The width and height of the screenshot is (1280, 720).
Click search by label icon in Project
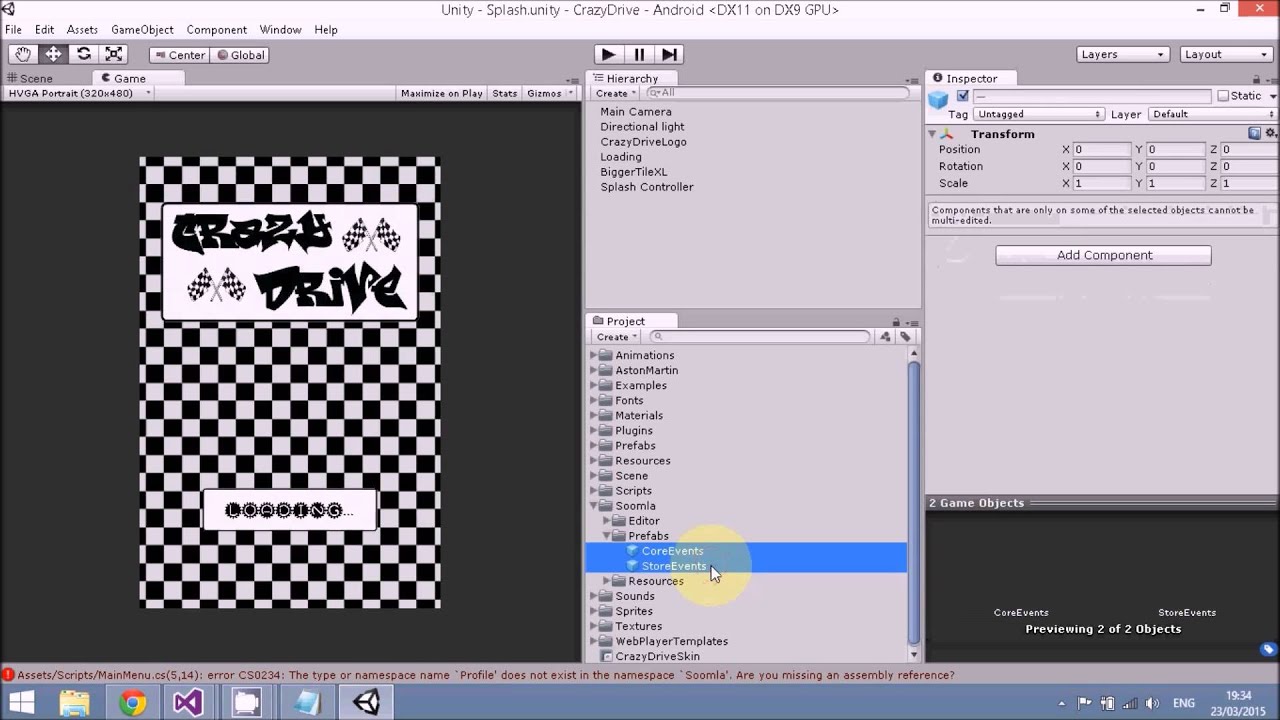pyautogui.click(x=905, y=337)
